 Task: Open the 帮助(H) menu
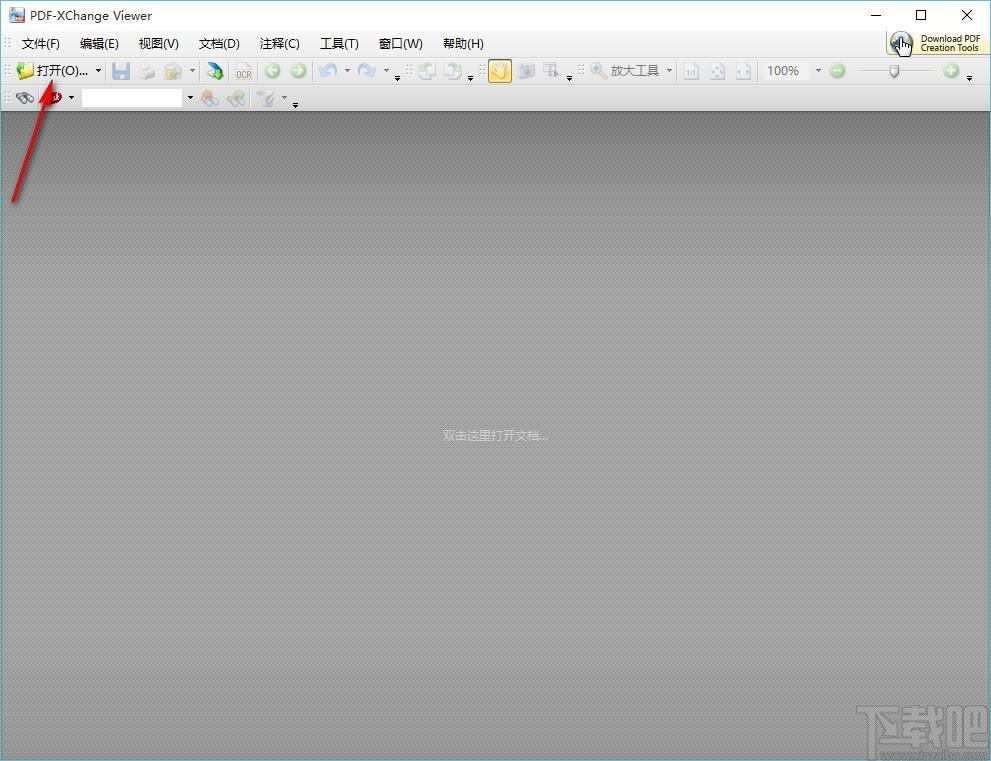463,44
